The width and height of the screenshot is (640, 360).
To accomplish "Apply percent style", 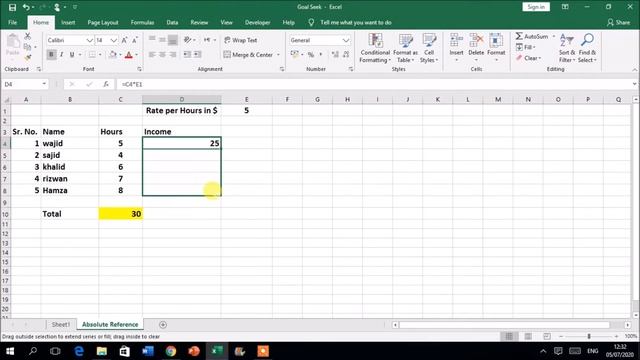I will [311, 54].
